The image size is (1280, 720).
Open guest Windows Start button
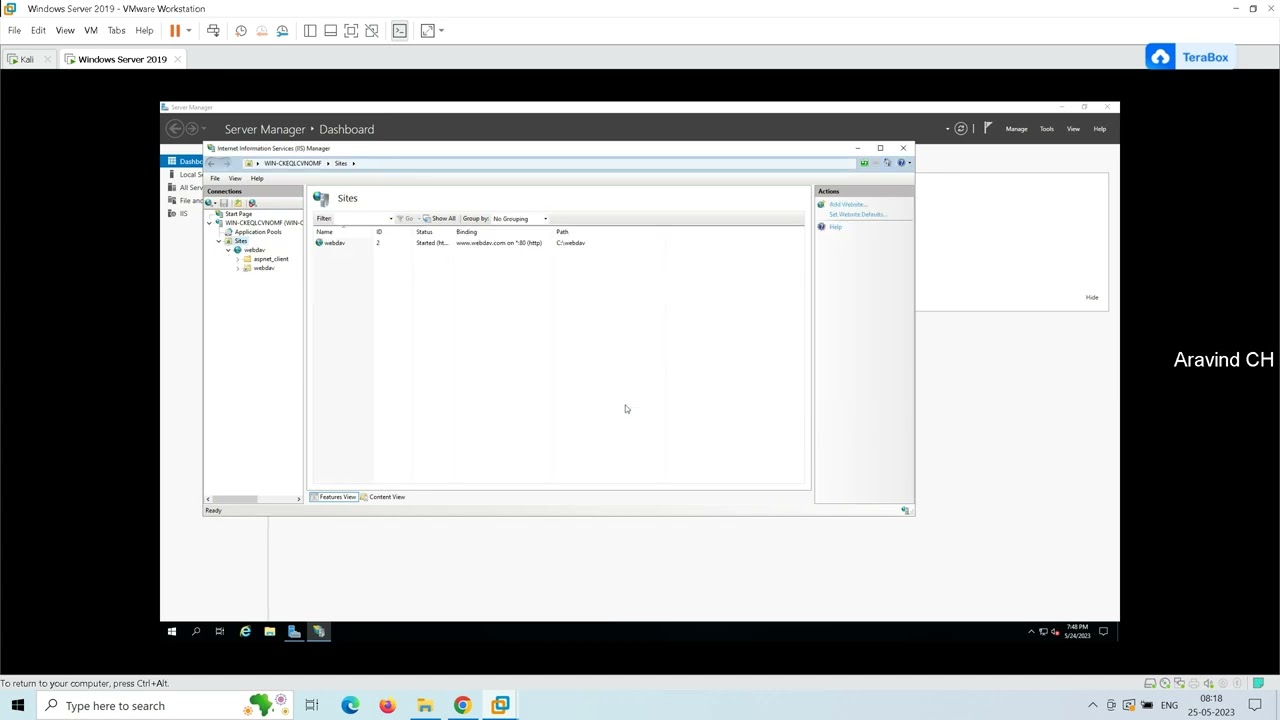(172, 632)
